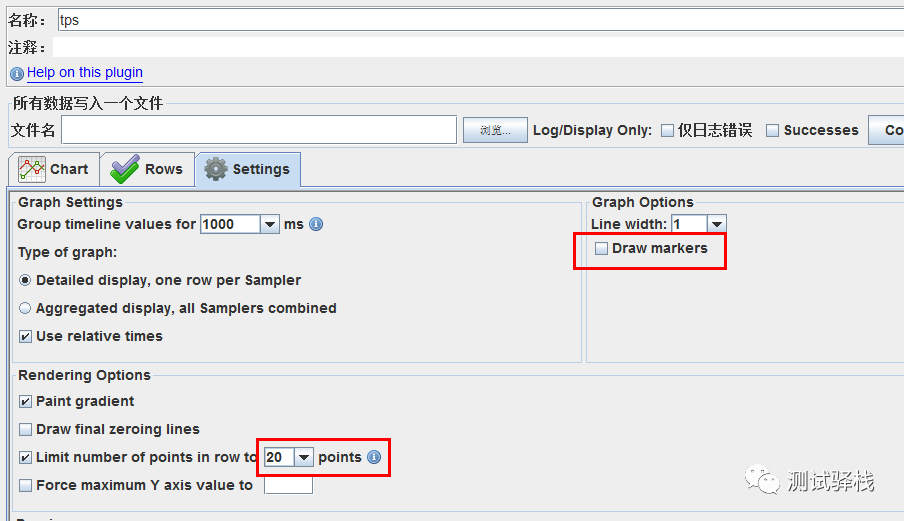Click the browse button next to filename field

click(x=495, y=130)
